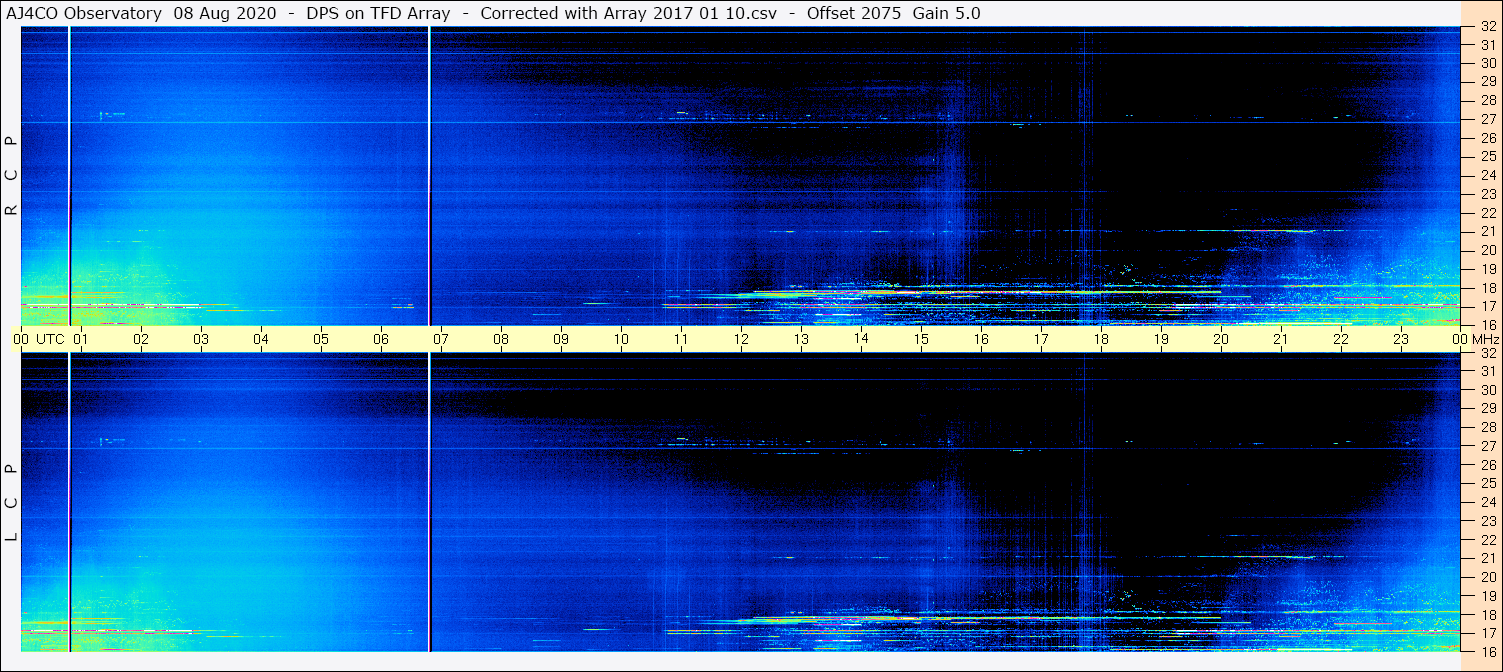
Task: Click the "32" MHz label of RCP panel
Action: (1488, 27)
